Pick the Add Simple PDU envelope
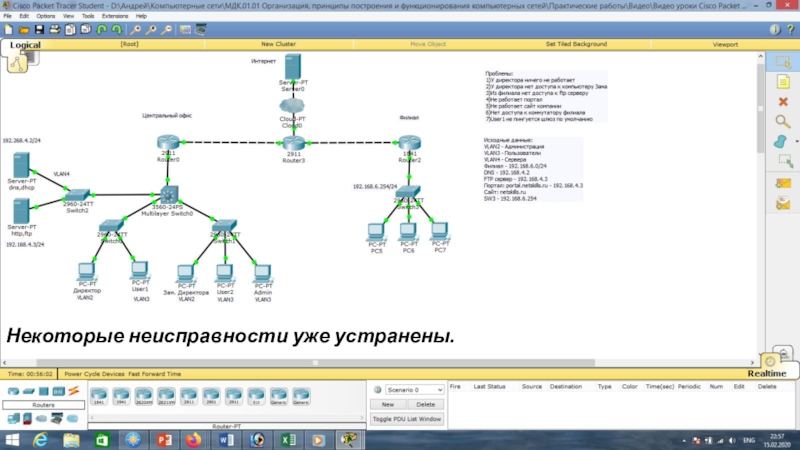Image resolution: width=800 pixels, height=450 pixels. coord(783,183)
